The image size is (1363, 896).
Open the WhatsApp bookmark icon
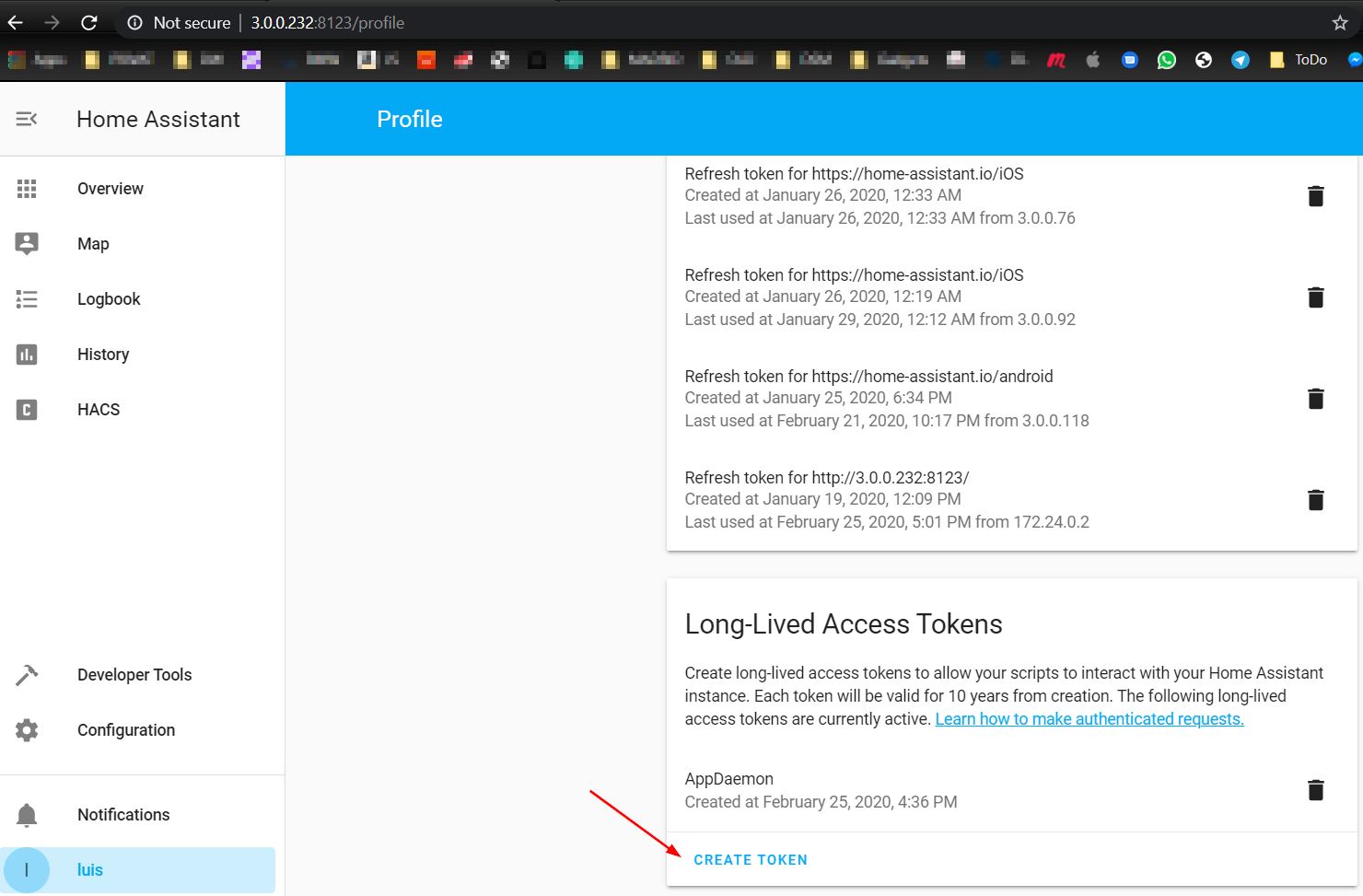[x=1166, y=59]
